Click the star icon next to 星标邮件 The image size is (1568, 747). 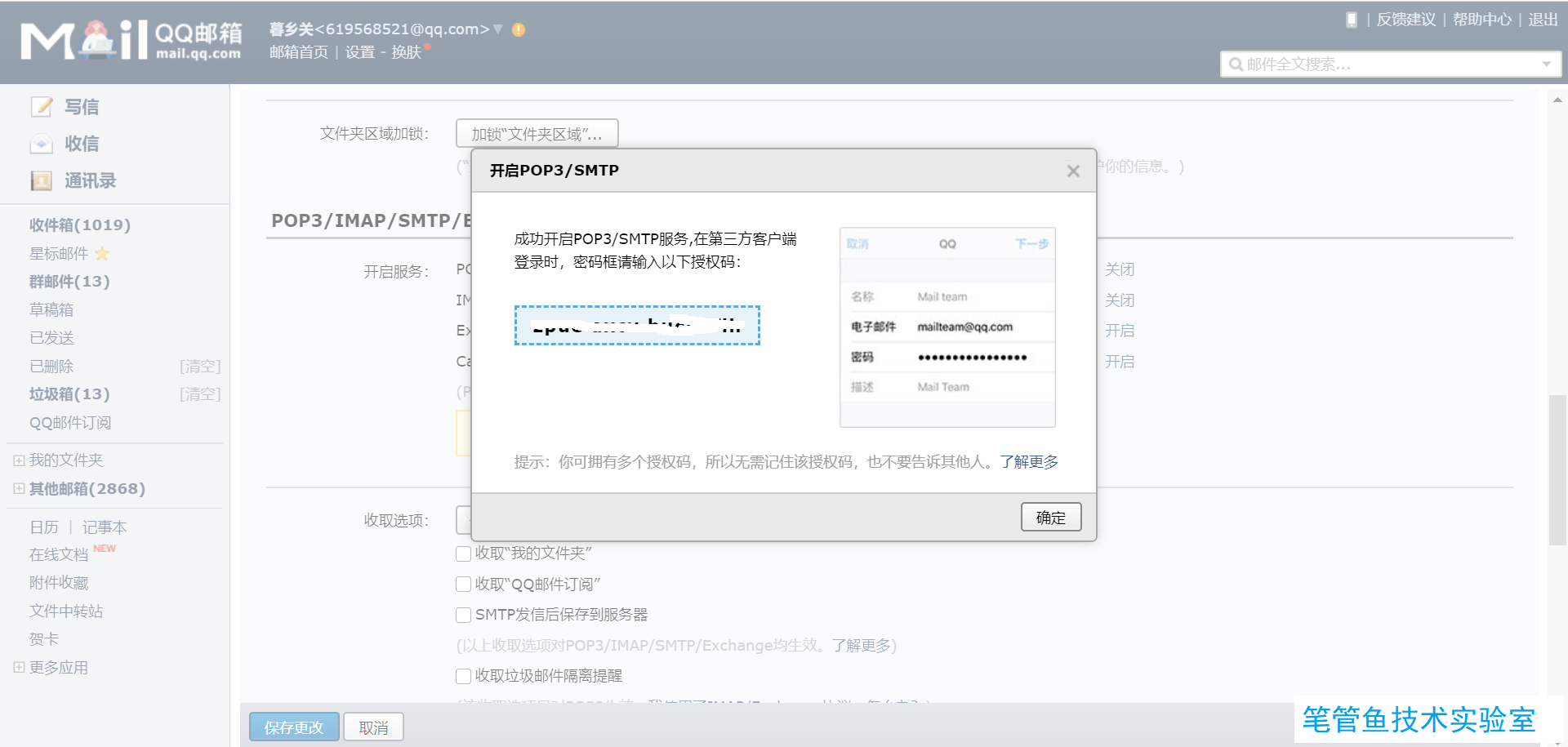(101, 254)
